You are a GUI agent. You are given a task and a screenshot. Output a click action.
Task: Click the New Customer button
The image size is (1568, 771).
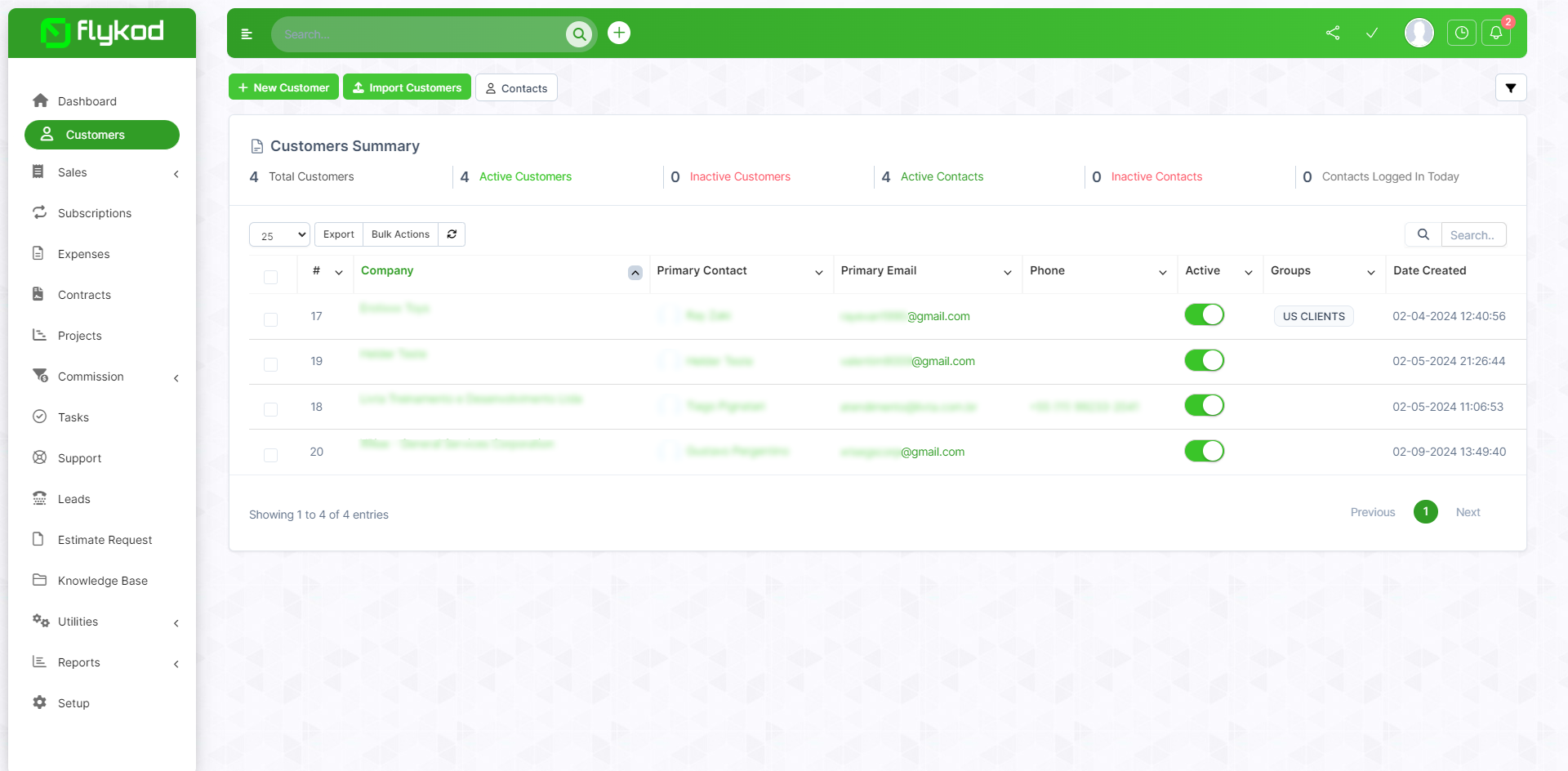point(283,87)
